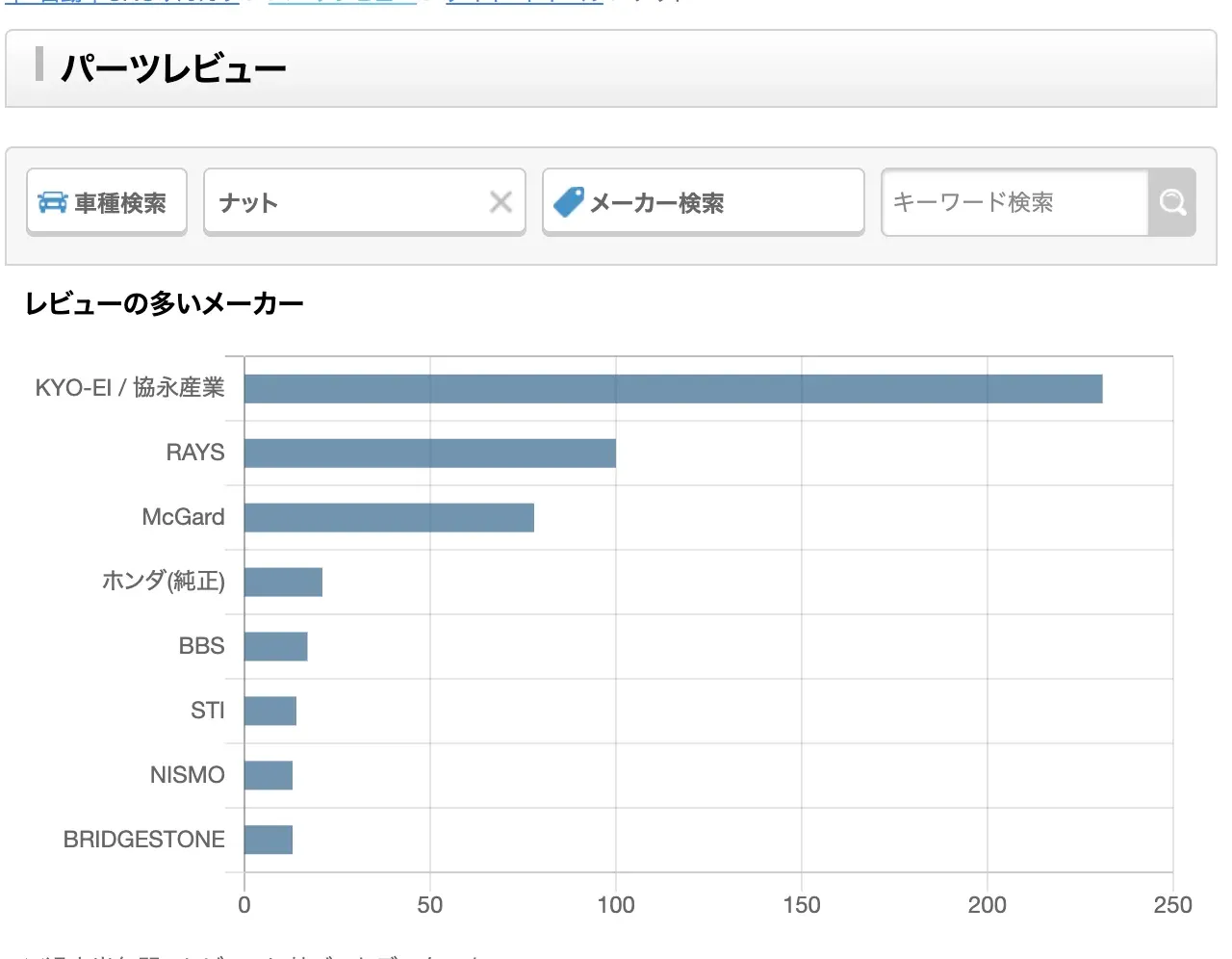Click the "KYO-EI / 協永産業" axis label
Image resolution: width=1232 pixels, height=959 pixels.
point(130,388)
